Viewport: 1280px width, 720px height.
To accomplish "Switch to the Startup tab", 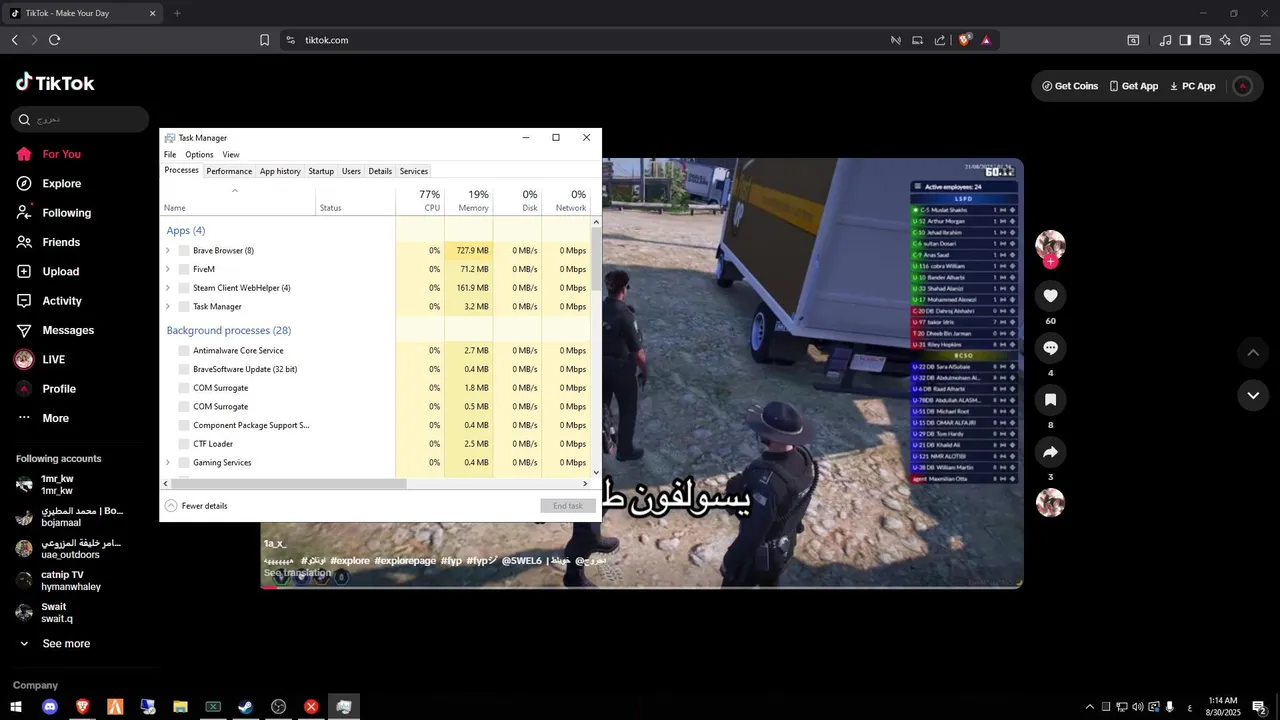I will (321, 171).
